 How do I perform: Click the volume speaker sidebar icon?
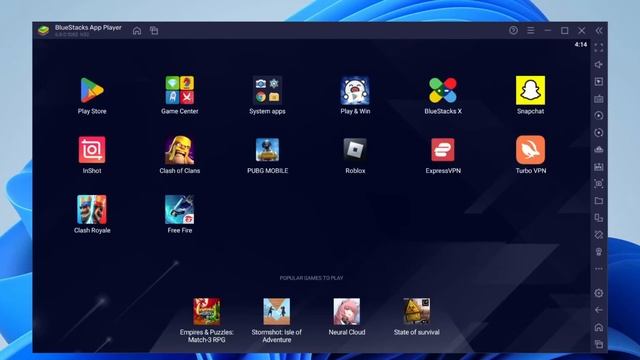pos(599,64)
